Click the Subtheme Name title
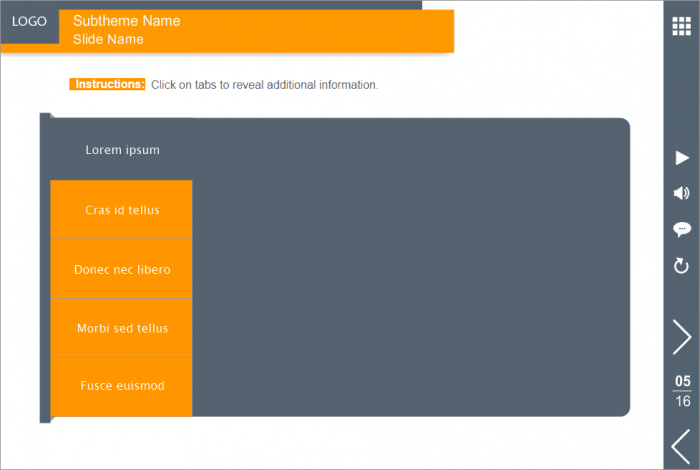Image resolution: width=700 pixels, height=470 pixels. click(x=127, y=21)
